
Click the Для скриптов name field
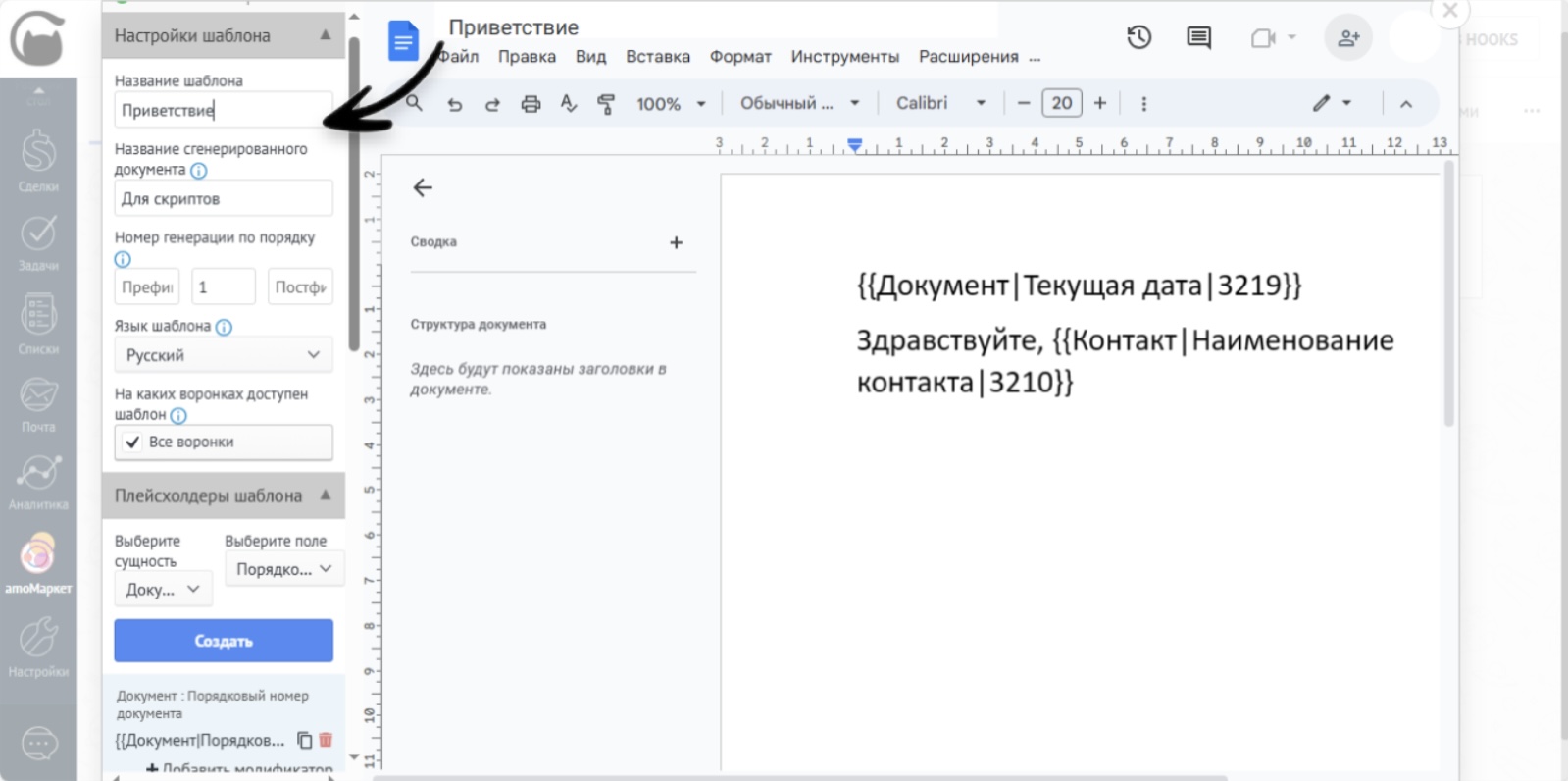point(224,199)
